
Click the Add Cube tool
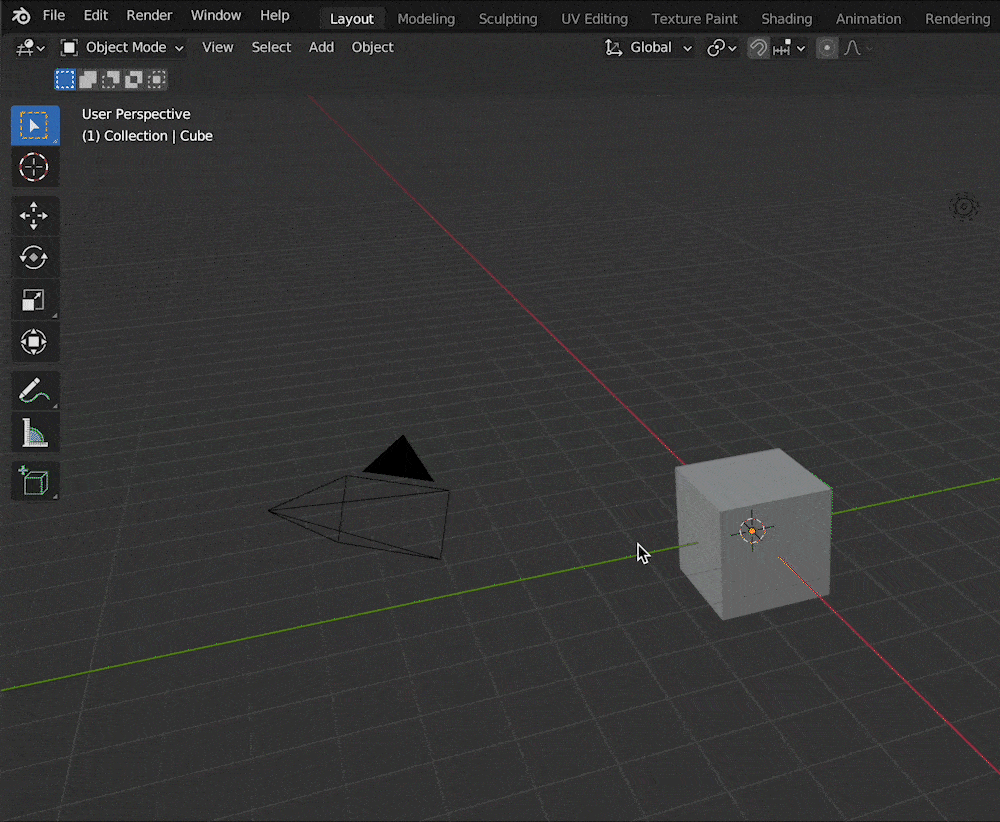click(x=34, y=481)
